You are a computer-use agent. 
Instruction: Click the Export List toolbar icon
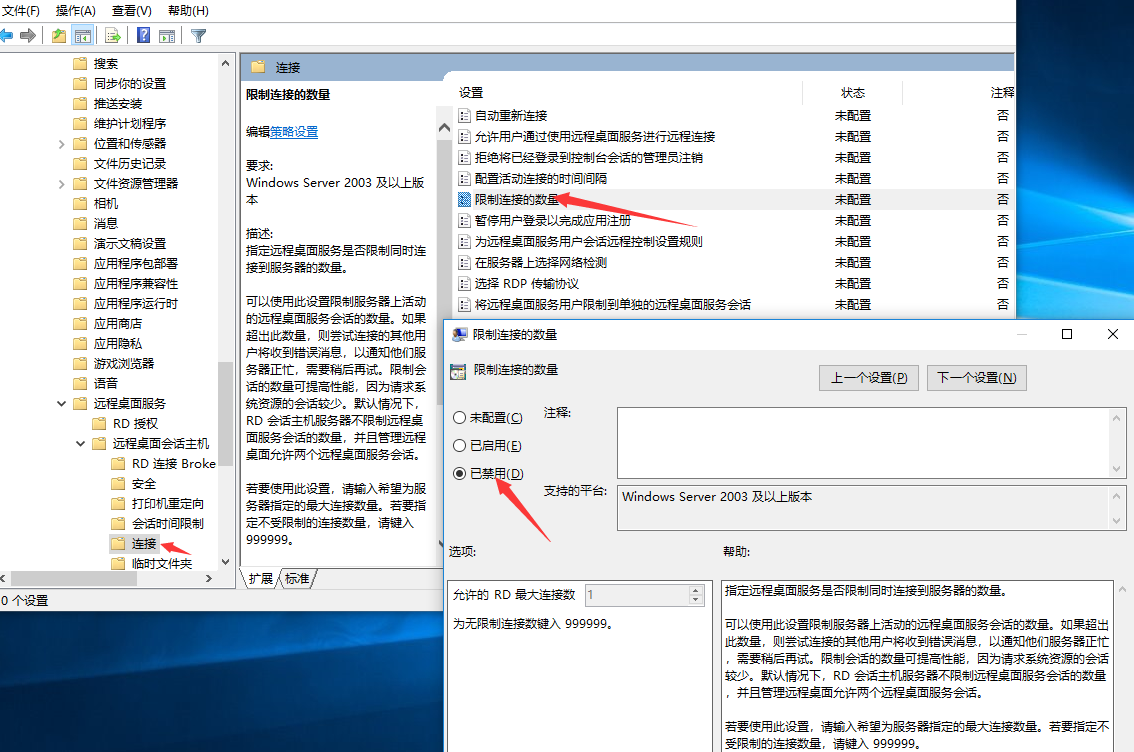113,36
